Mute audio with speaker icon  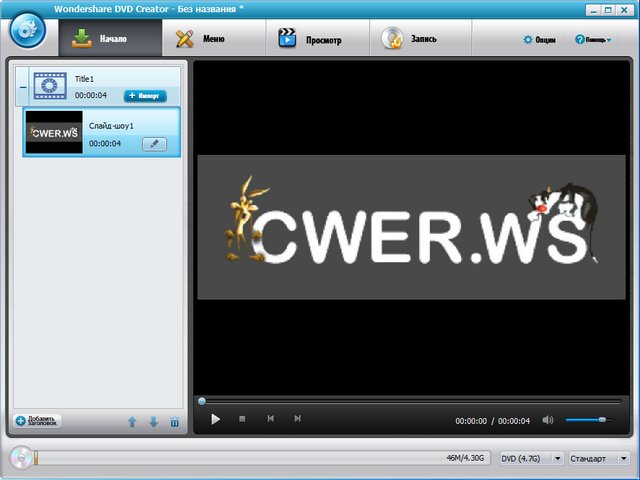(548, 420)
